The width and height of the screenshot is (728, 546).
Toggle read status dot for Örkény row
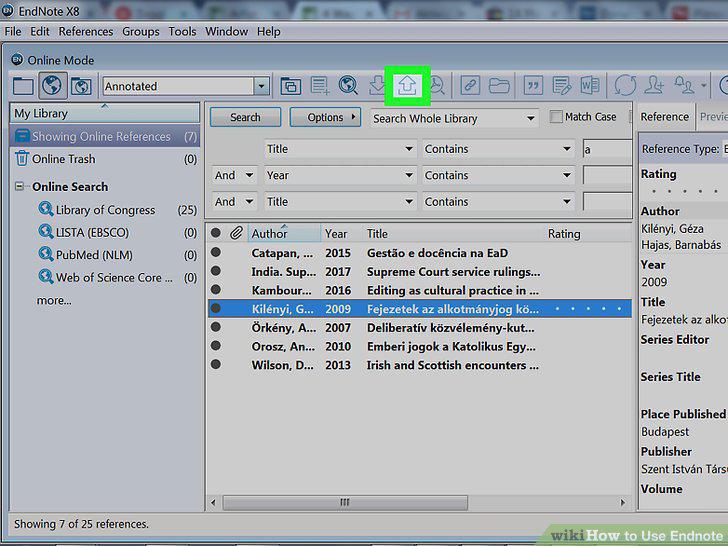[215, 327]
